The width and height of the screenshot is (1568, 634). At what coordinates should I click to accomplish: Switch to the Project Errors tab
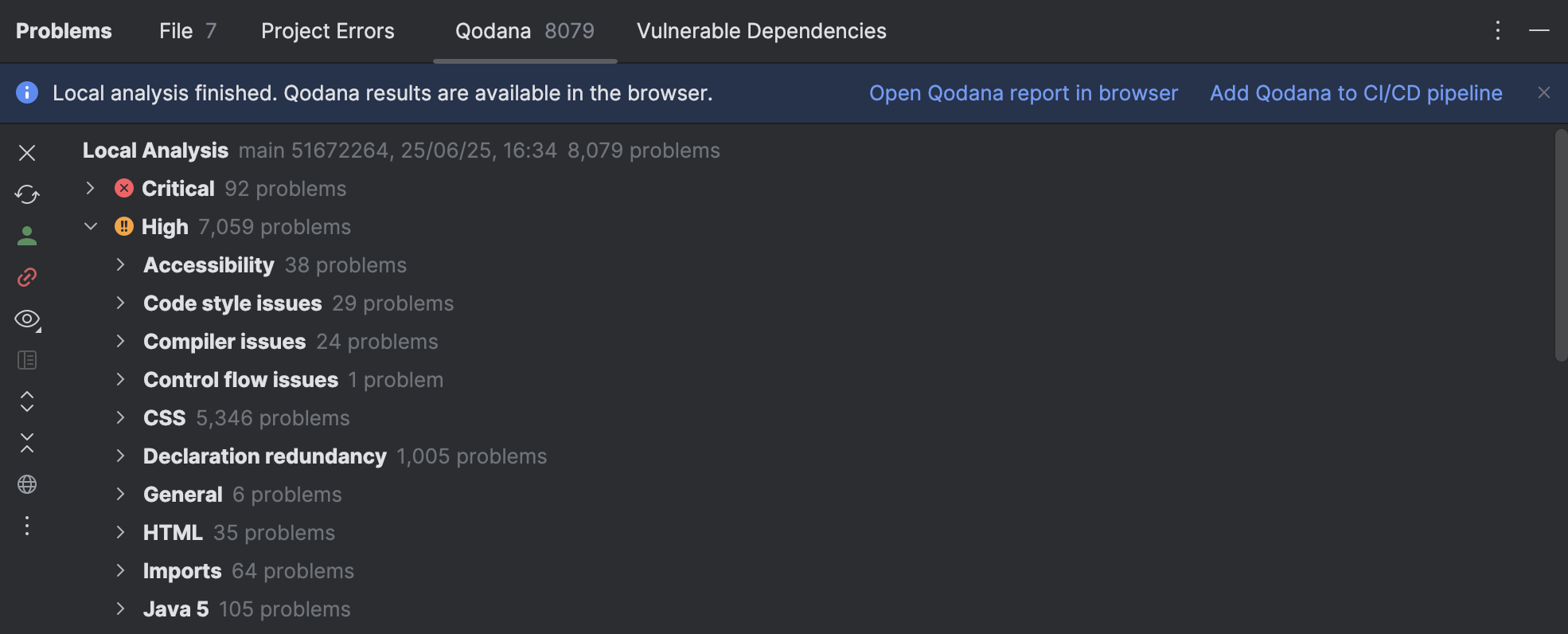328,31
